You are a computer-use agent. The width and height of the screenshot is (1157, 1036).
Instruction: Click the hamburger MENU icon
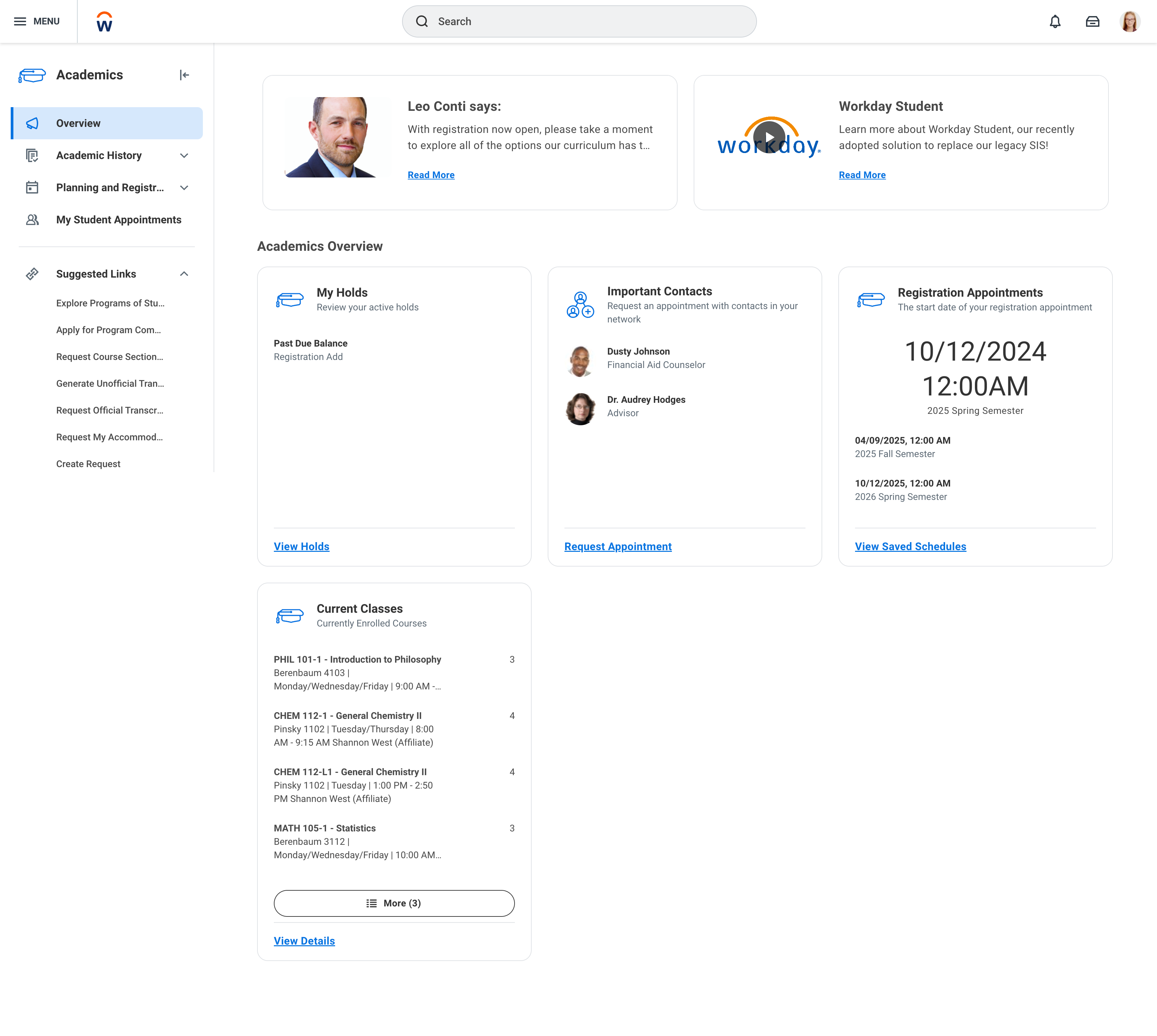coord(20,22)
